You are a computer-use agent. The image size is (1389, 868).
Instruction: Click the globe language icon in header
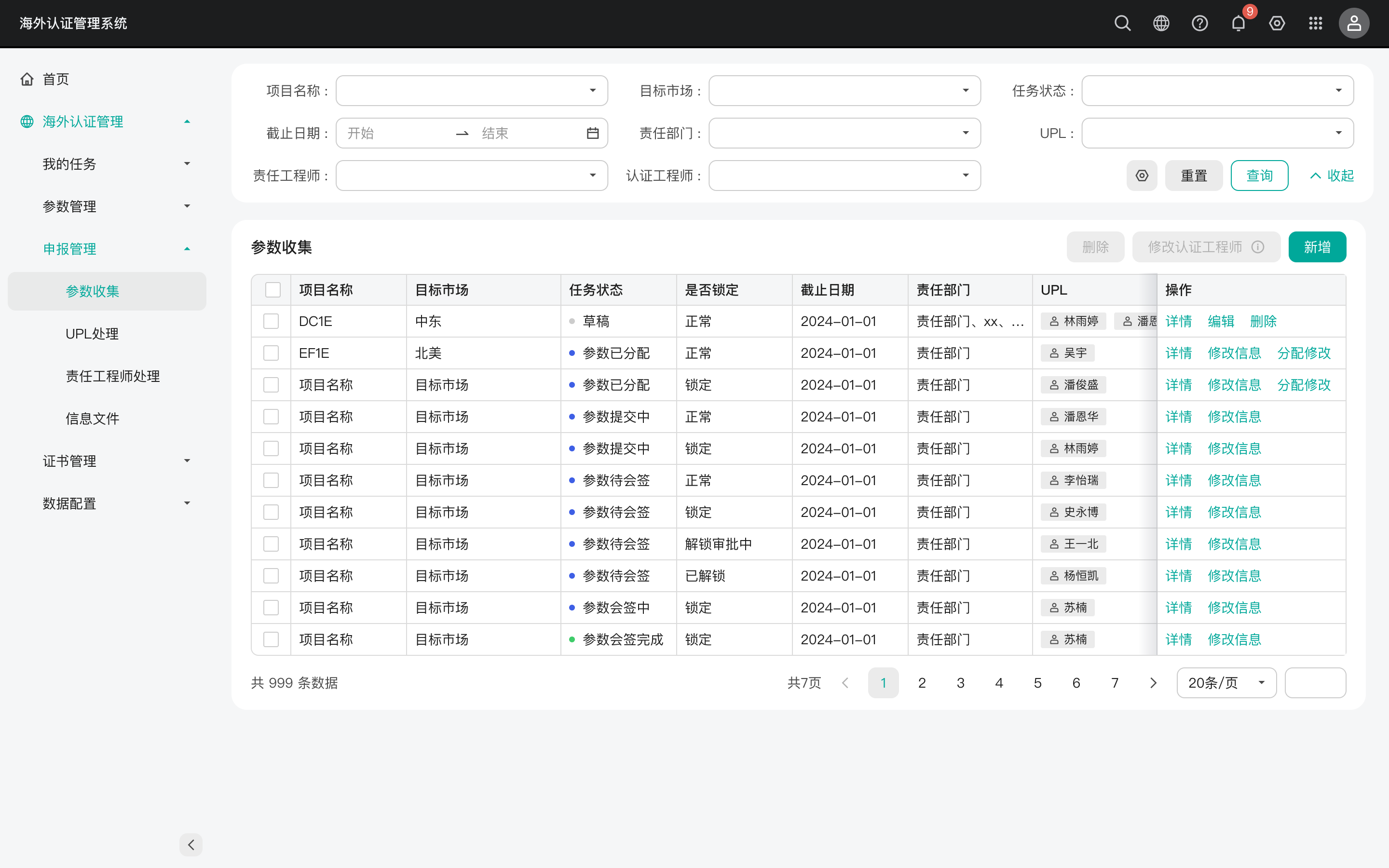1161,23
